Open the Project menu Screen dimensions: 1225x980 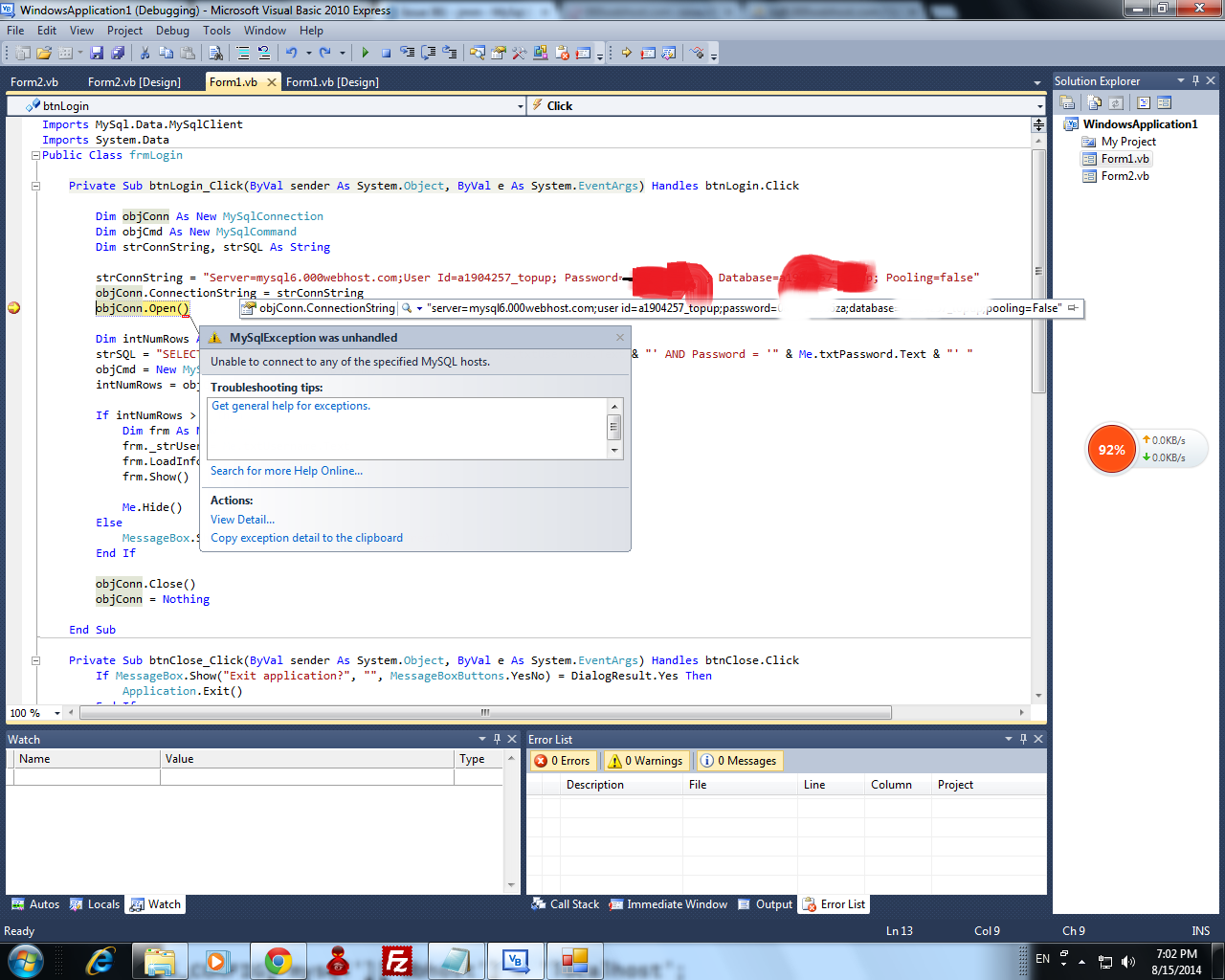pos(124,31)
